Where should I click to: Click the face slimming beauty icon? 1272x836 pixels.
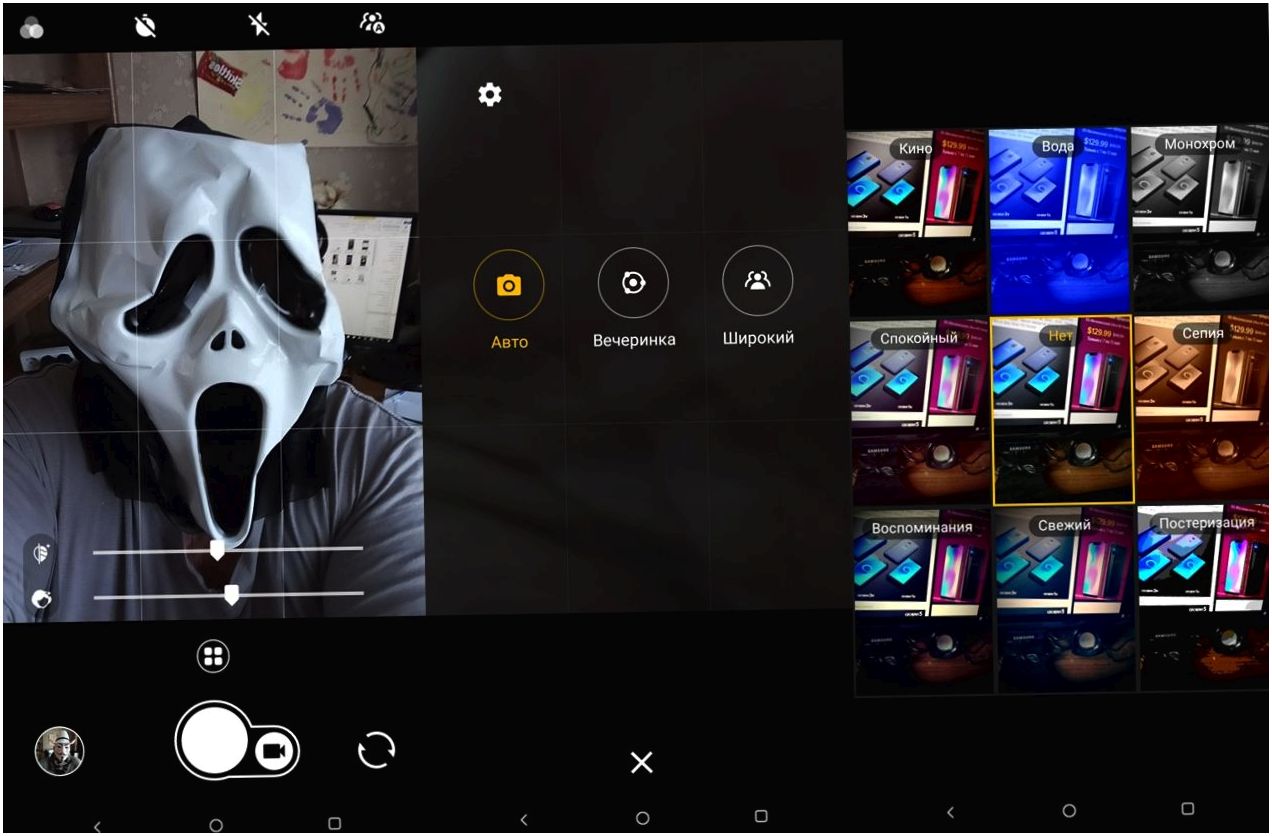pyautogui.click(x=42, y=554)
